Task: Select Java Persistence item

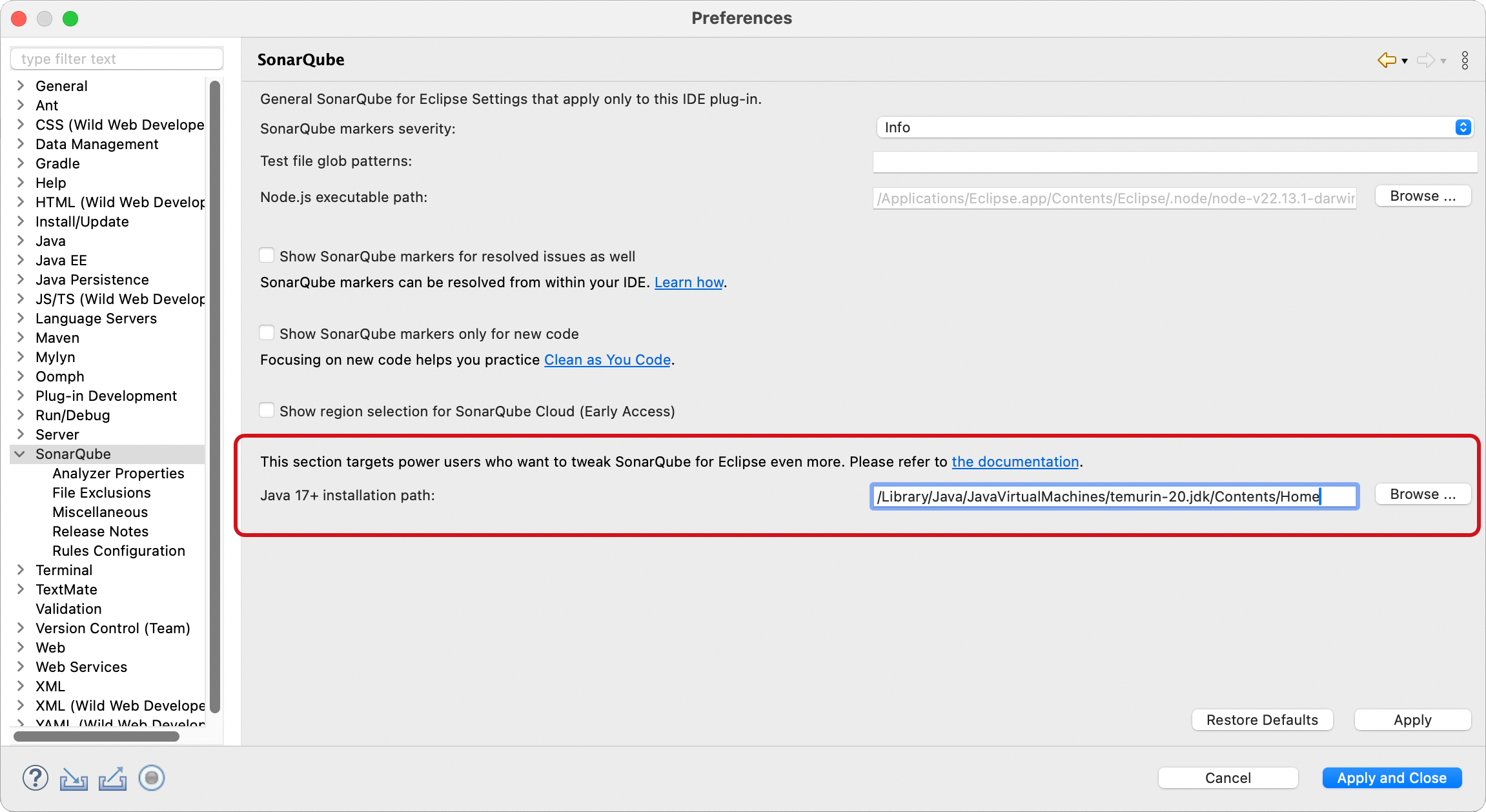Action: click(x=92, y=279)
